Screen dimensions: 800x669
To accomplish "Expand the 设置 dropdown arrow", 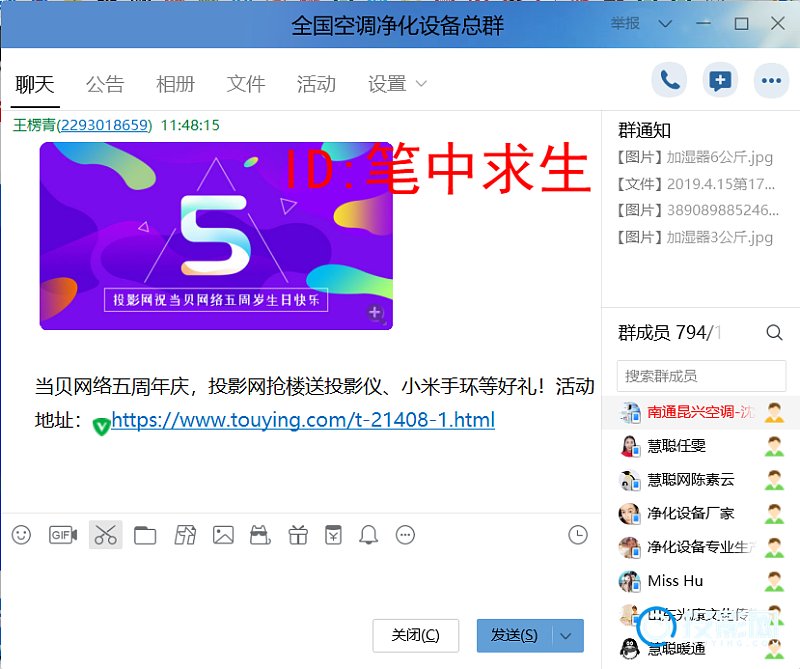I will (x=421, y=84).
